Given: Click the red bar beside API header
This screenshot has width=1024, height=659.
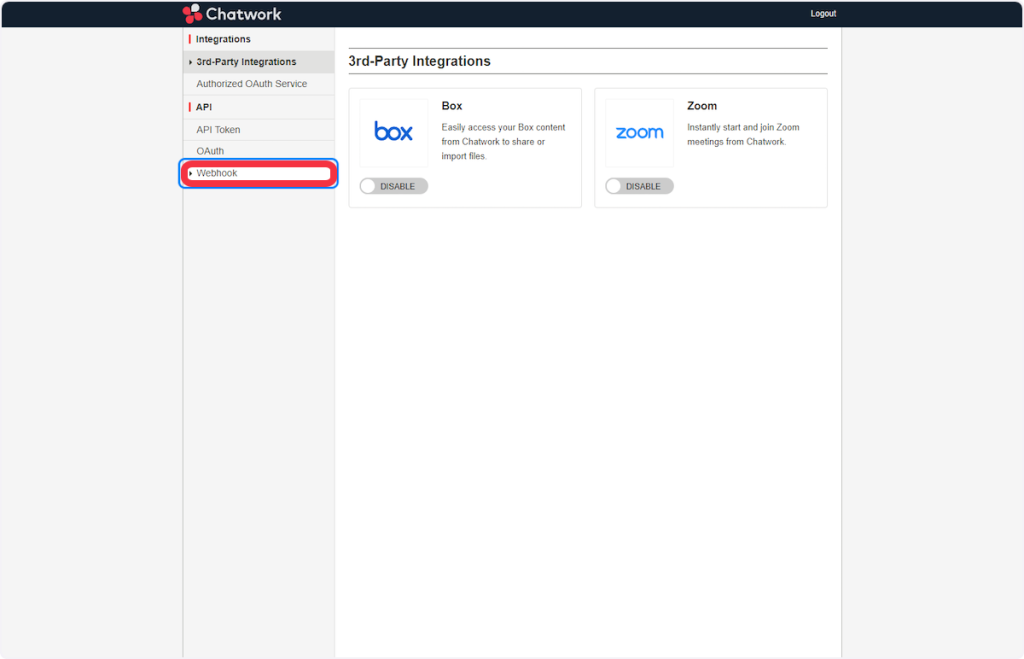Looking at the screenshot, I should [x=189, y=107].
